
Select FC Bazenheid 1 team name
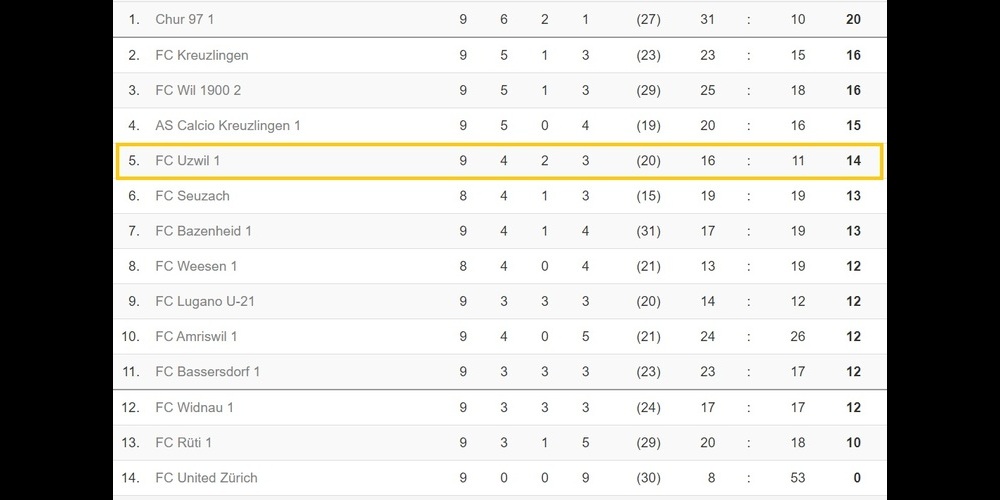coord(204,231)
